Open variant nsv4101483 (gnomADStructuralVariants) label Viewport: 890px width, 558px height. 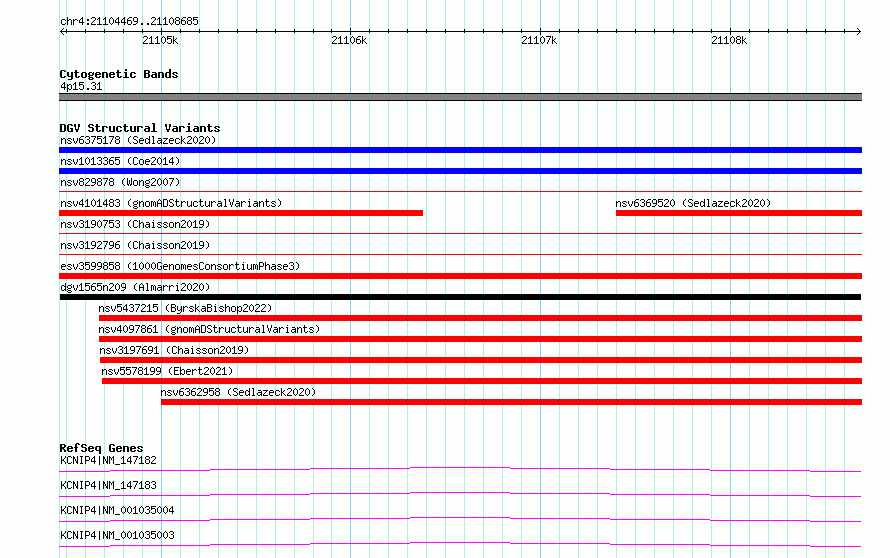tap(171, 203)
